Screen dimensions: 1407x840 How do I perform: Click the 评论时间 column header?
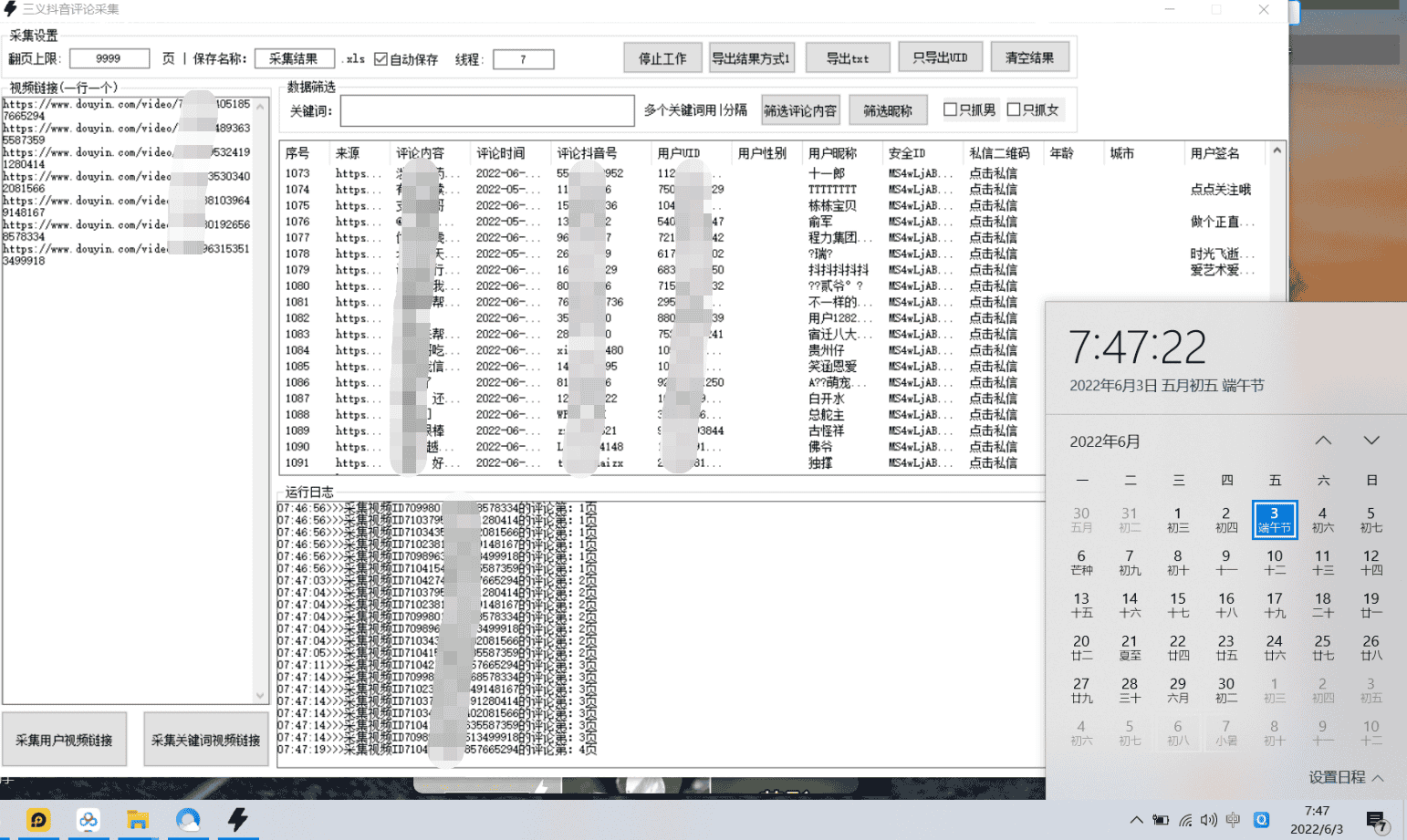point(501,153)
